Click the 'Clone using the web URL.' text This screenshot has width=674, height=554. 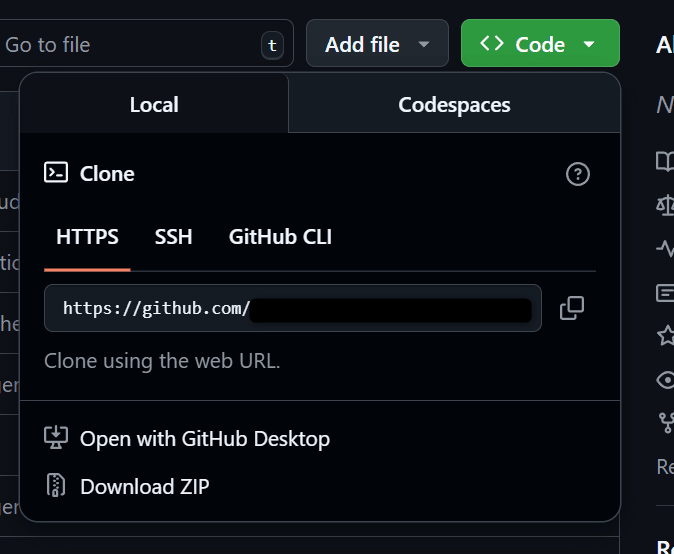[x=162, y=361]
